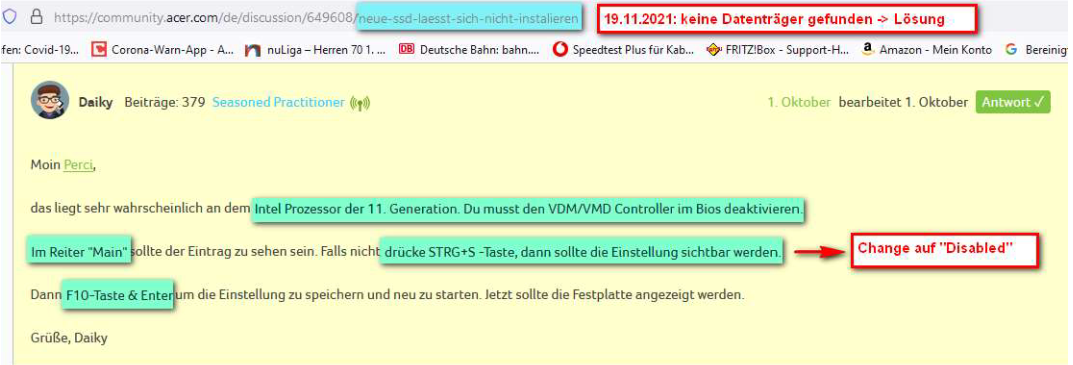Click the text 'bearbeitet 1. Oktober'
This screenshot has width=1073, height=365.
point(903,103)
